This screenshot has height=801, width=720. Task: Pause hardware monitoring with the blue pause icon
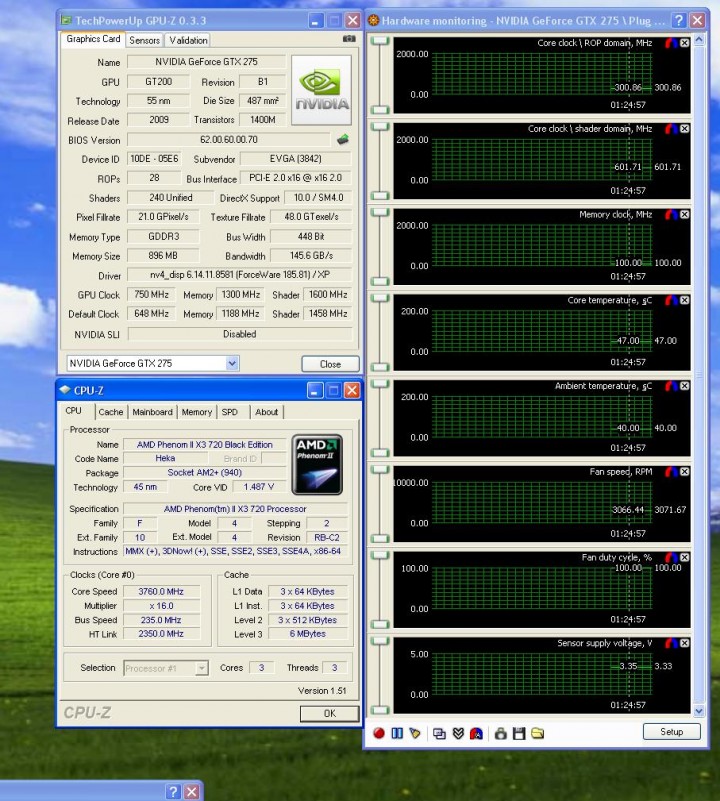(x=397, y=733)
